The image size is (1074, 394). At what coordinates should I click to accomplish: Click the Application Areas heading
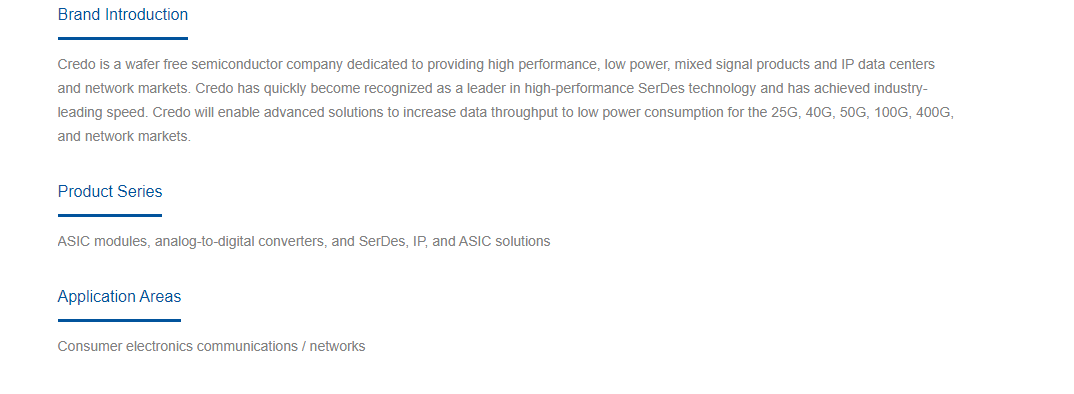pyautogui.click(x=119, y=297)
